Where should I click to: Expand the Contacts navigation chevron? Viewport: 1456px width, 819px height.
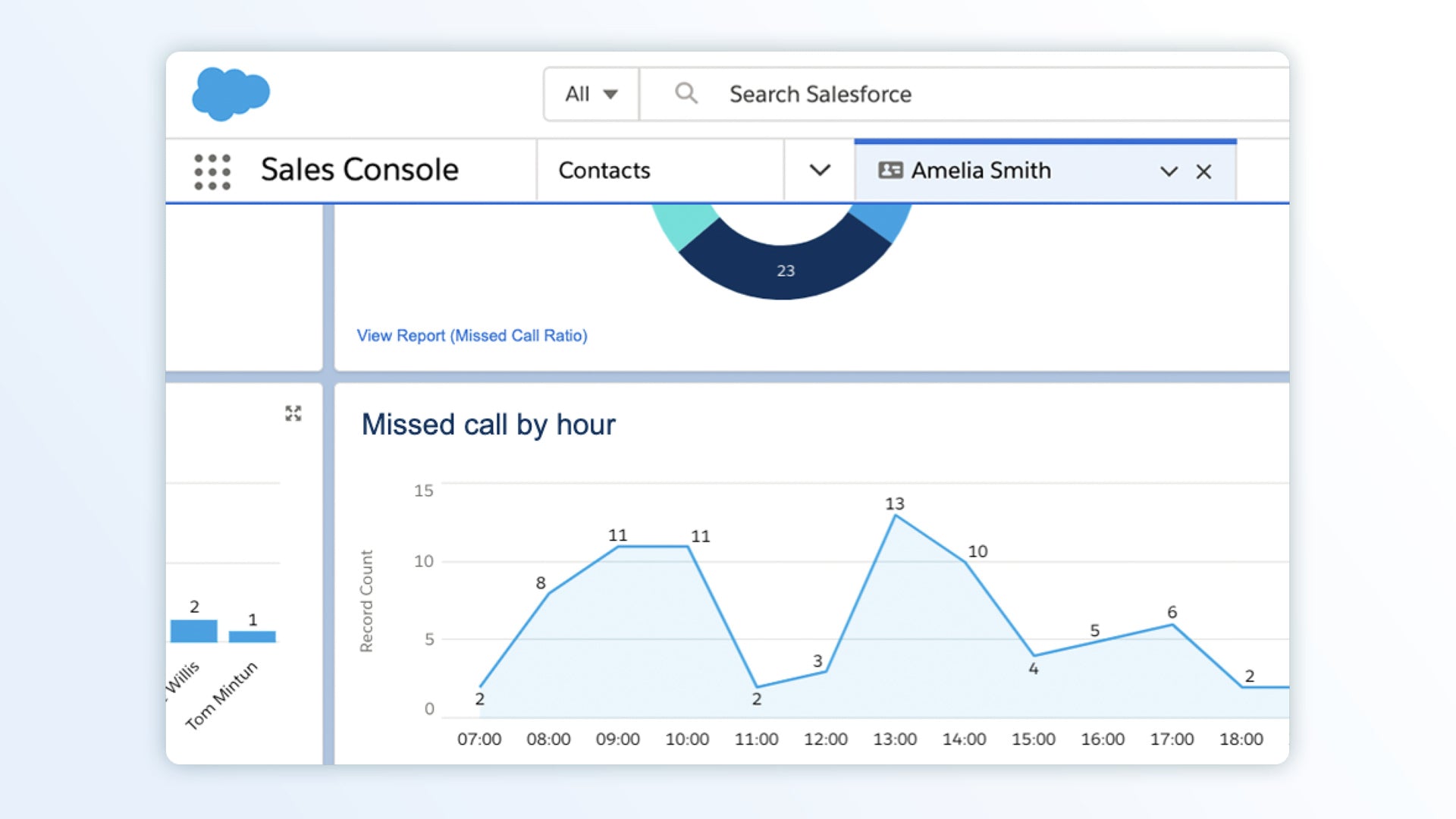coord(820,171)
